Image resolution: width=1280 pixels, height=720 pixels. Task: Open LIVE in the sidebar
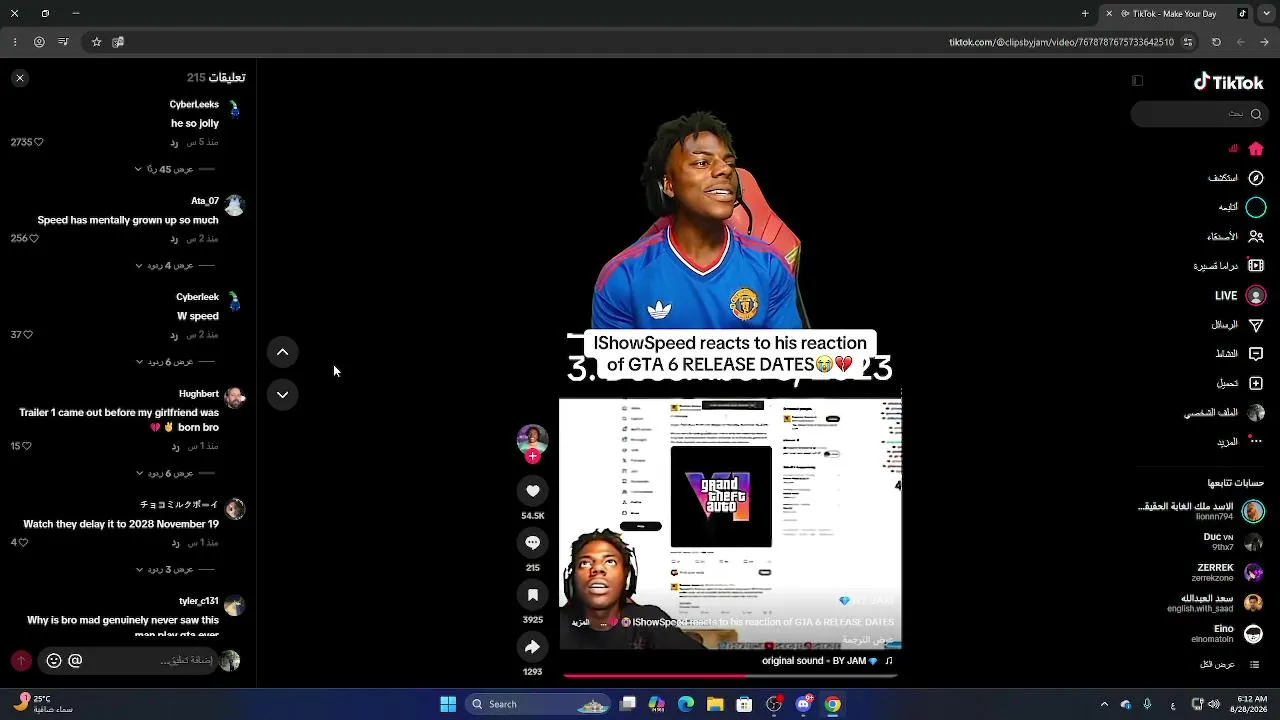click(x=1256, y=296)
